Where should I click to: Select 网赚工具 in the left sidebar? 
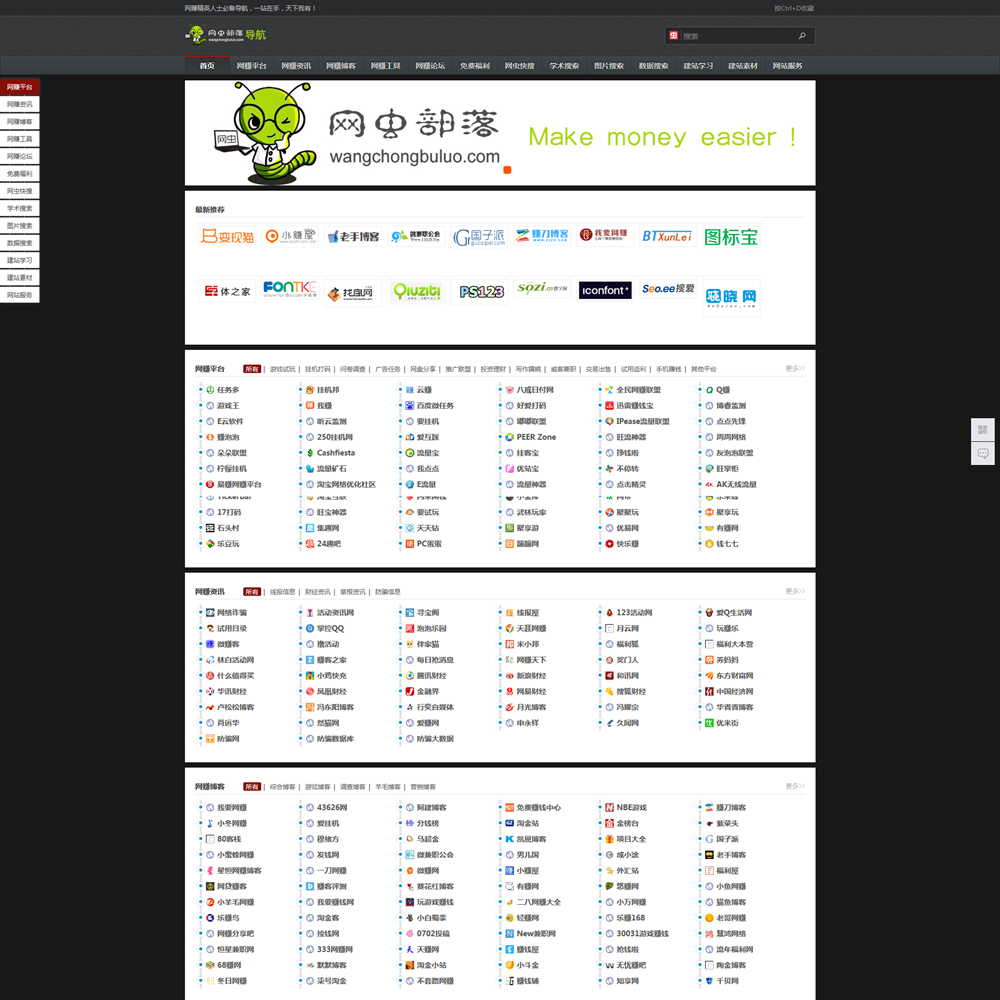click(20, 139)
